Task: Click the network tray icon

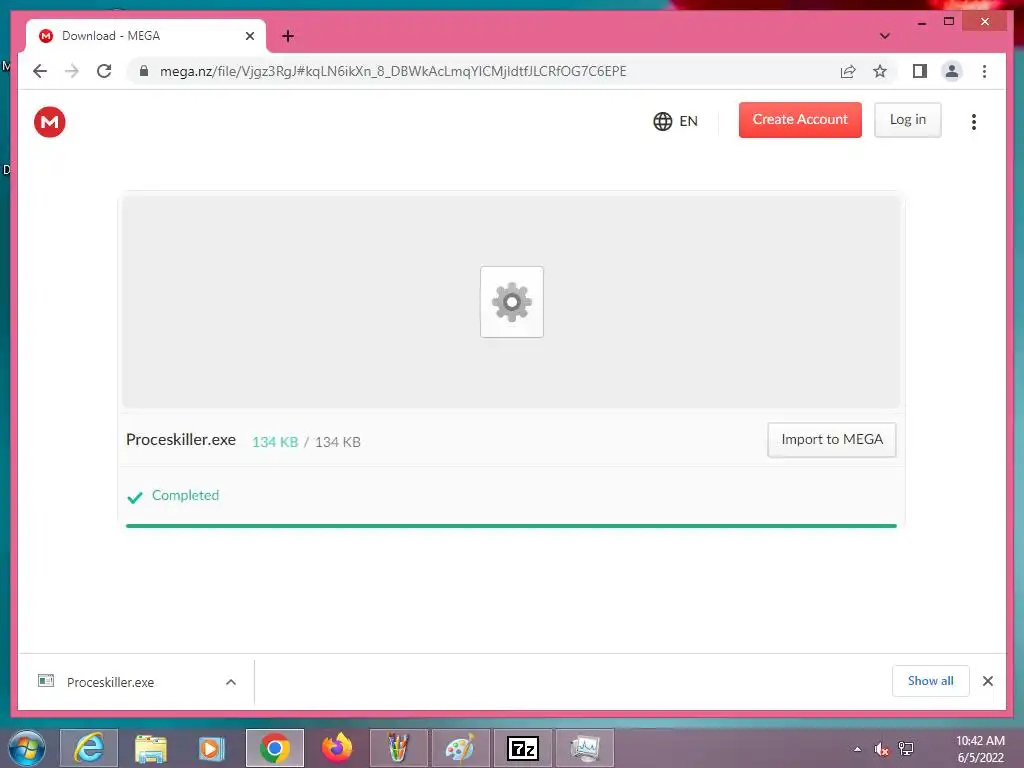Action: 906,749
